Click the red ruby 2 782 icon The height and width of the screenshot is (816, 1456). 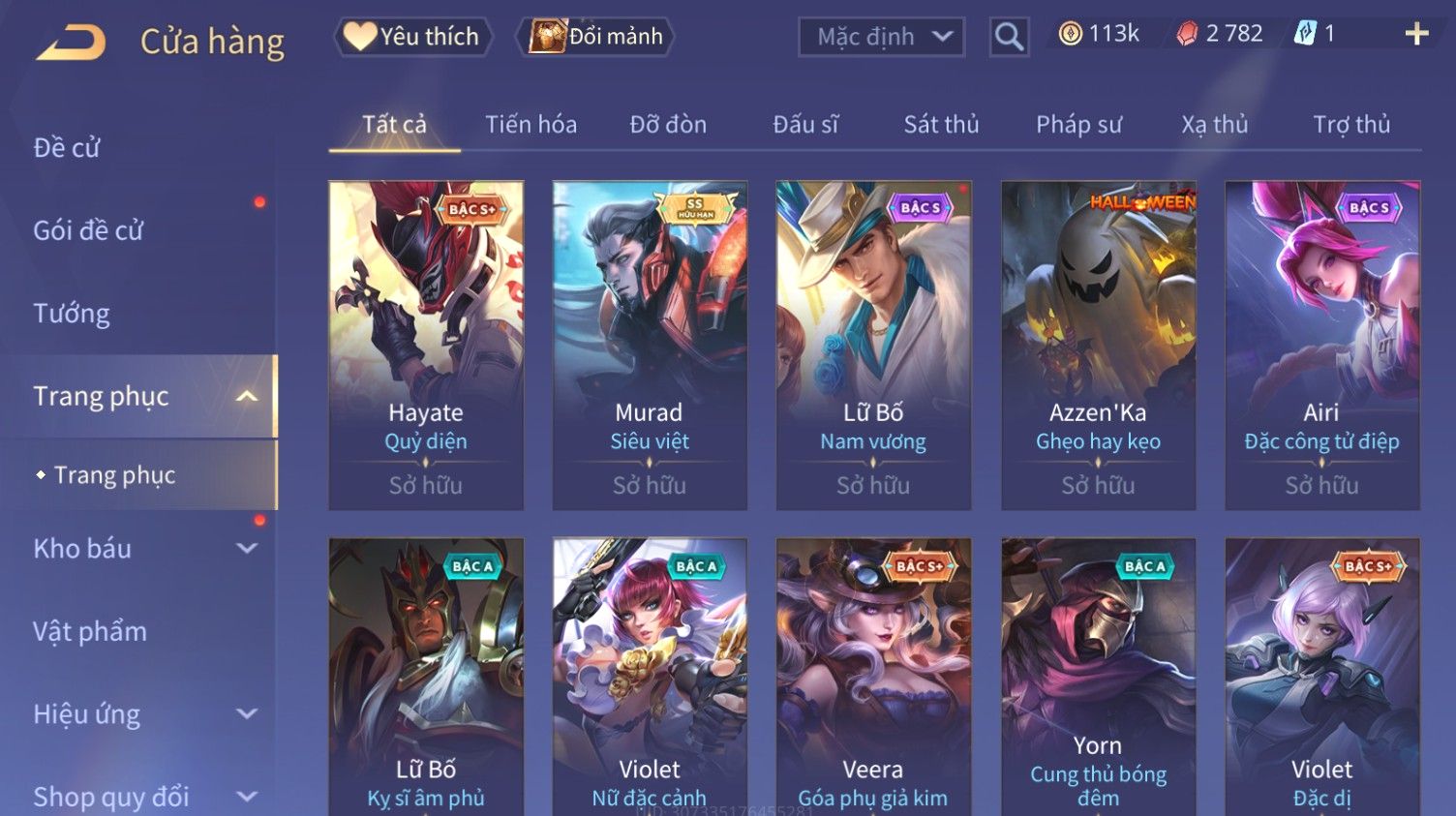(x=1187, y=34)
